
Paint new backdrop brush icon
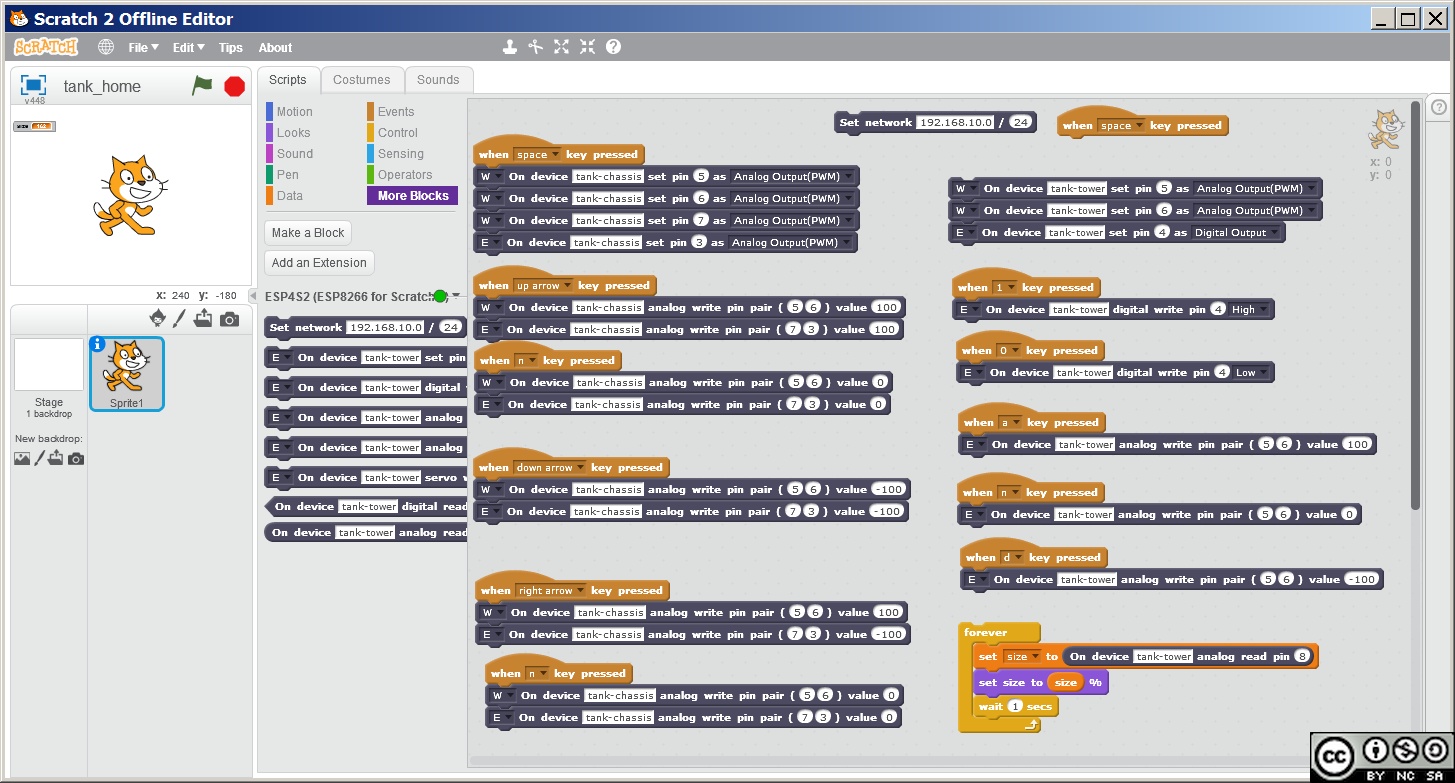point(40,458)
